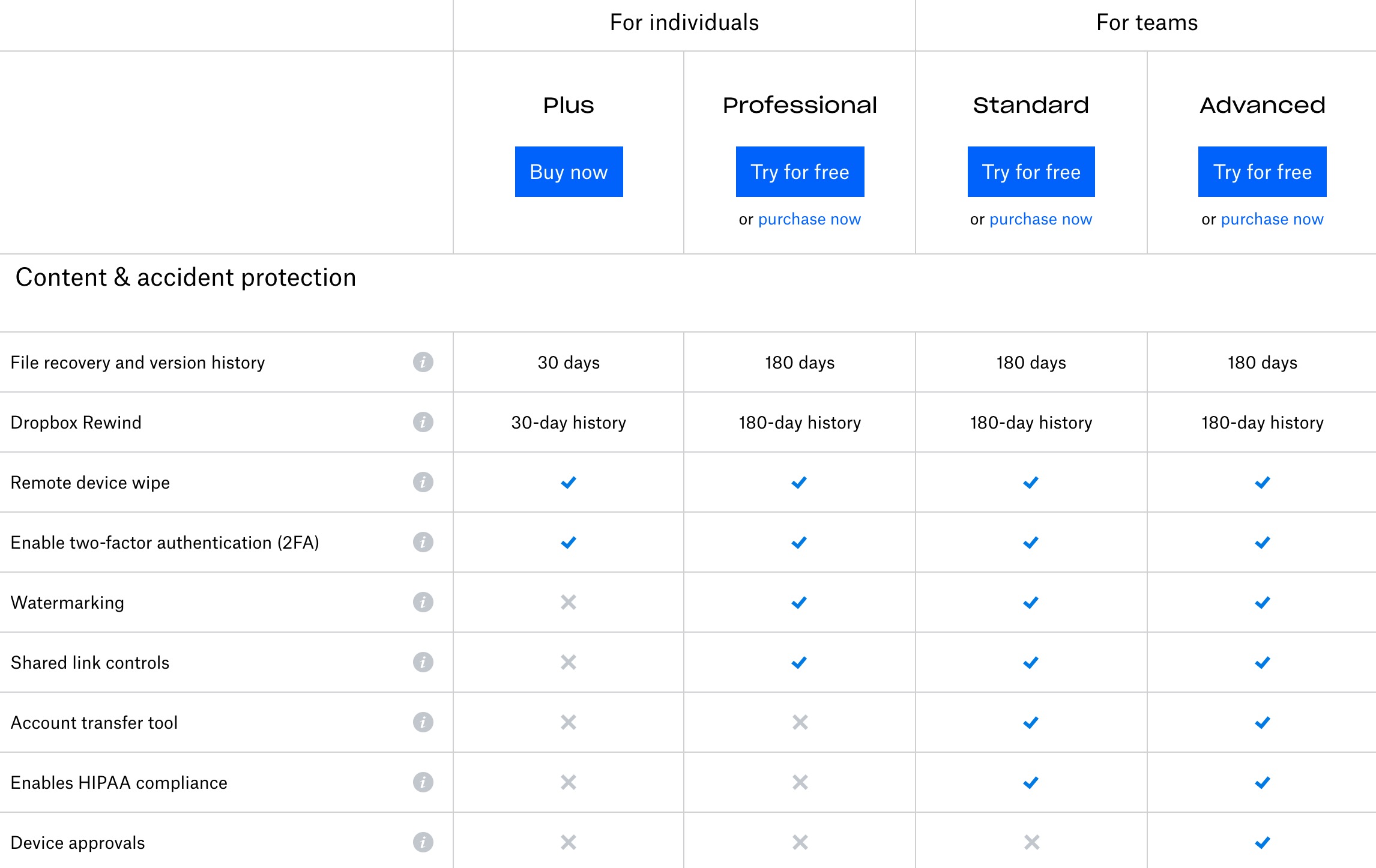The height and width of the screenshot is (868, 1376).
Task: Click the Watermarking info icon
Action: click(423, 602)
